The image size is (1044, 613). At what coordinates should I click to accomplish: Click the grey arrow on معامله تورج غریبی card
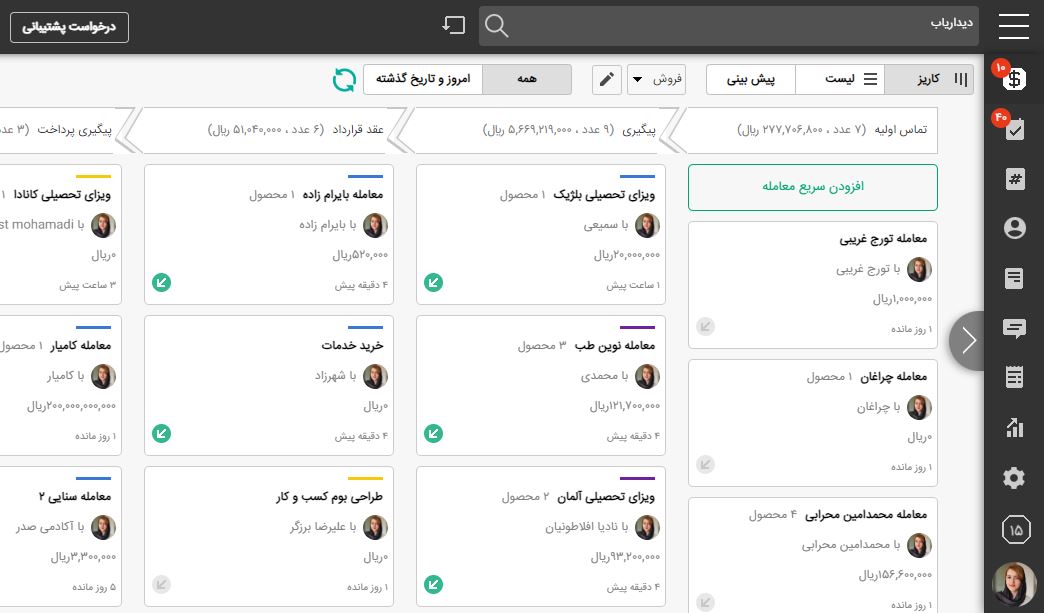pos(706,327)
